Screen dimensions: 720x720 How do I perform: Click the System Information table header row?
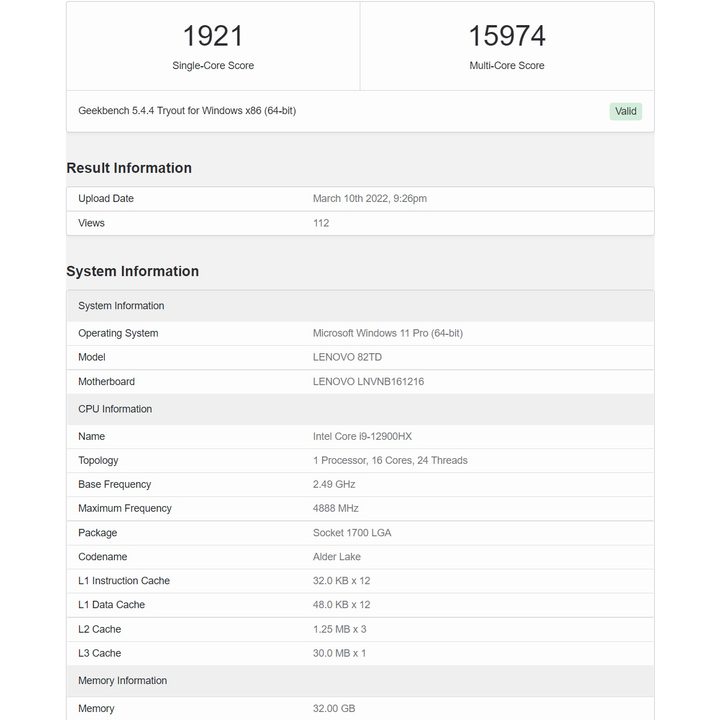[360, 306]
